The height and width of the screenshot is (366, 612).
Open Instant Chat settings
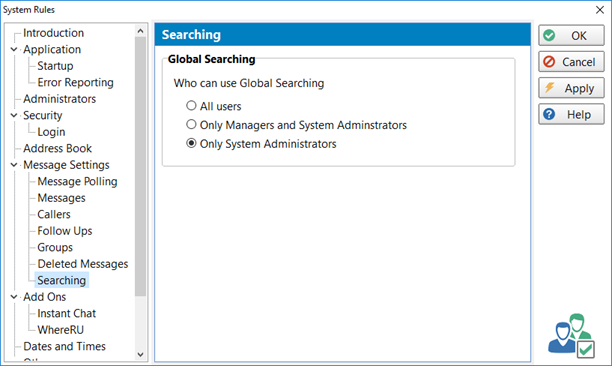[x=66, y=313]
